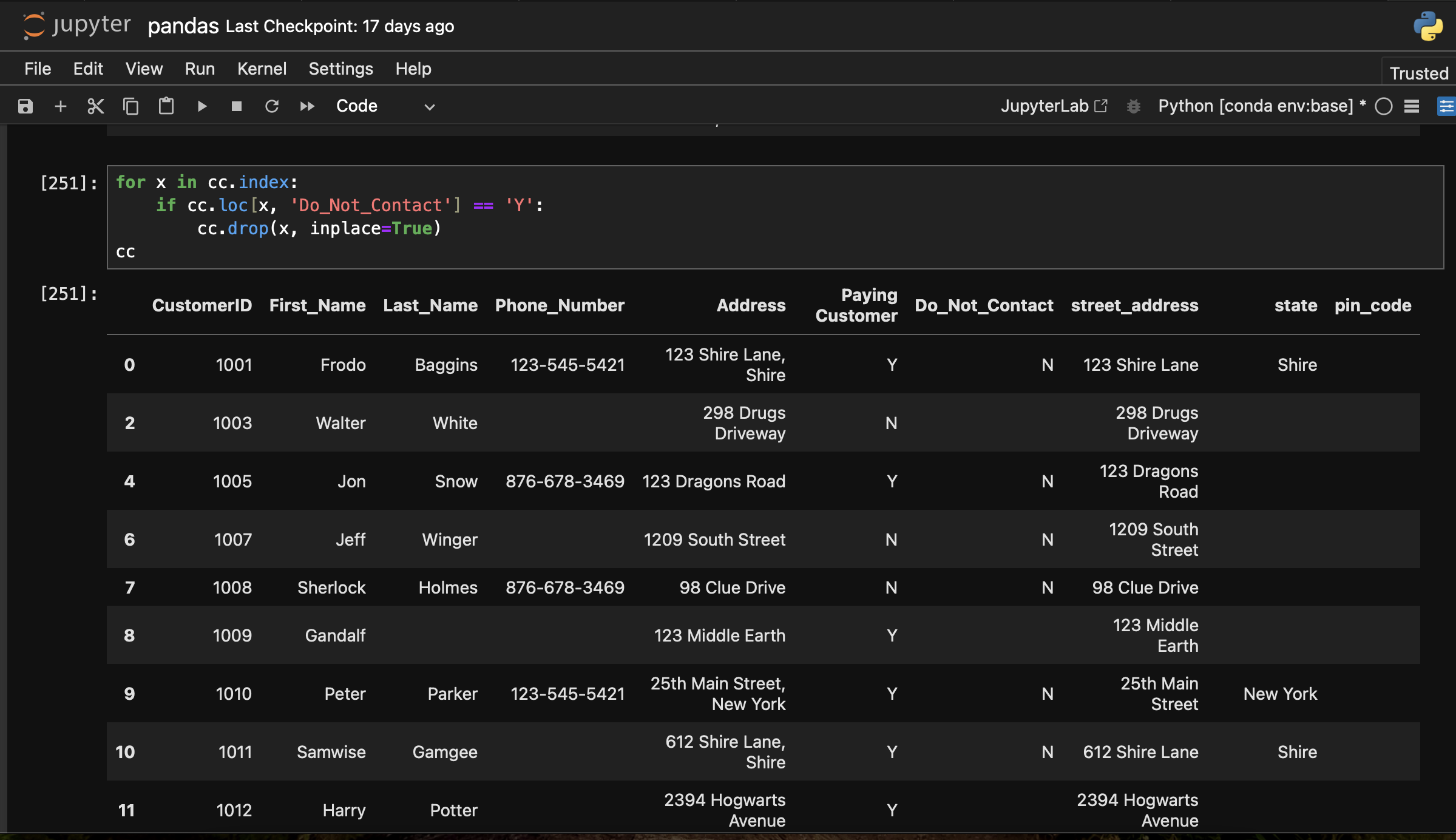Click the 1209 South Street address cell
1456x840 pixels.
(x=714, y=540)
